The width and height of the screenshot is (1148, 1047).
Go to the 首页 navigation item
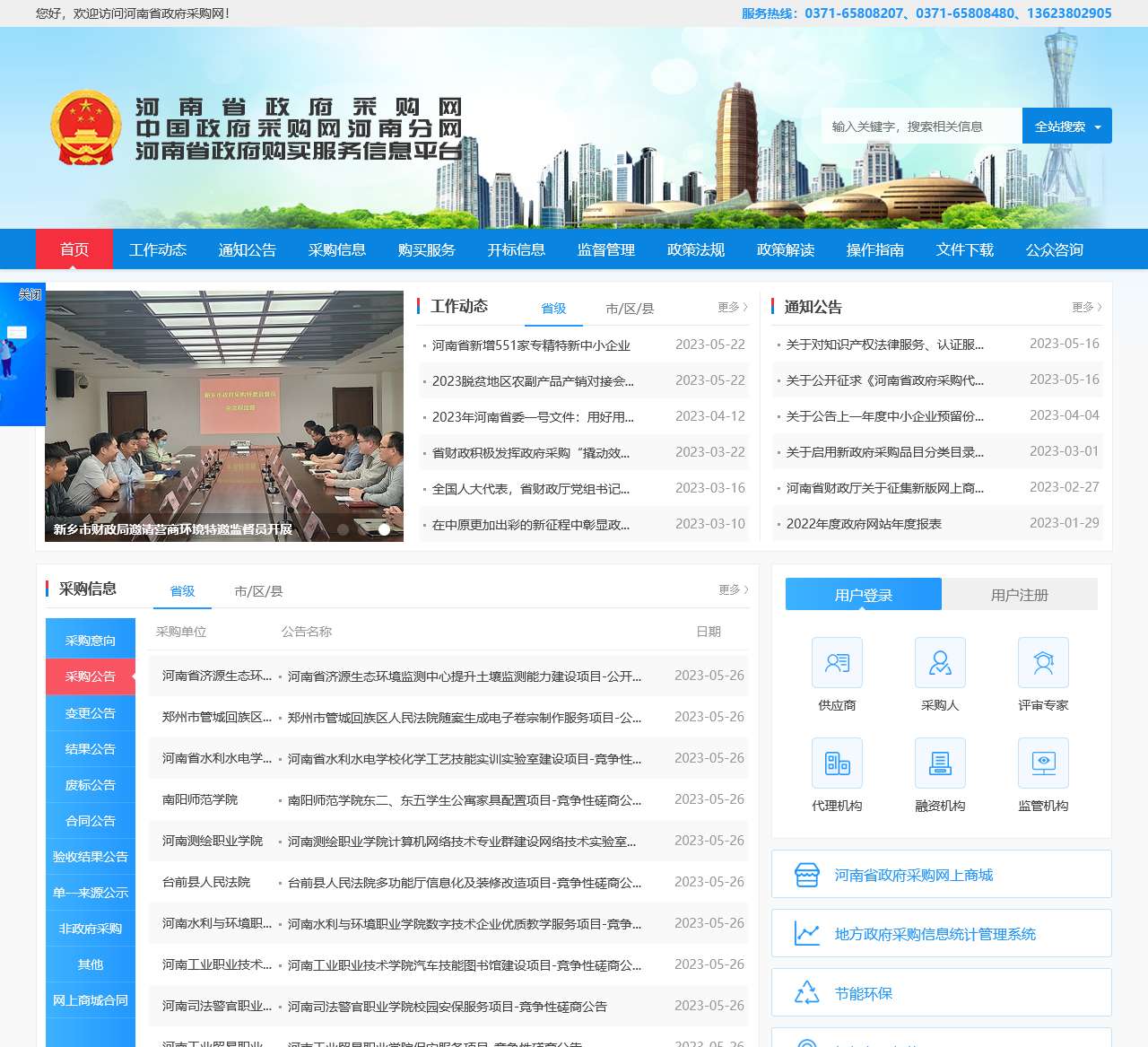(74, 249)
